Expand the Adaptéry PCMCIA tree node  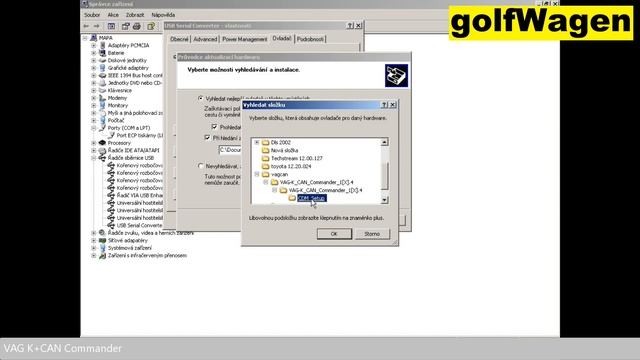pyautogui.click(x=94, y=45)
